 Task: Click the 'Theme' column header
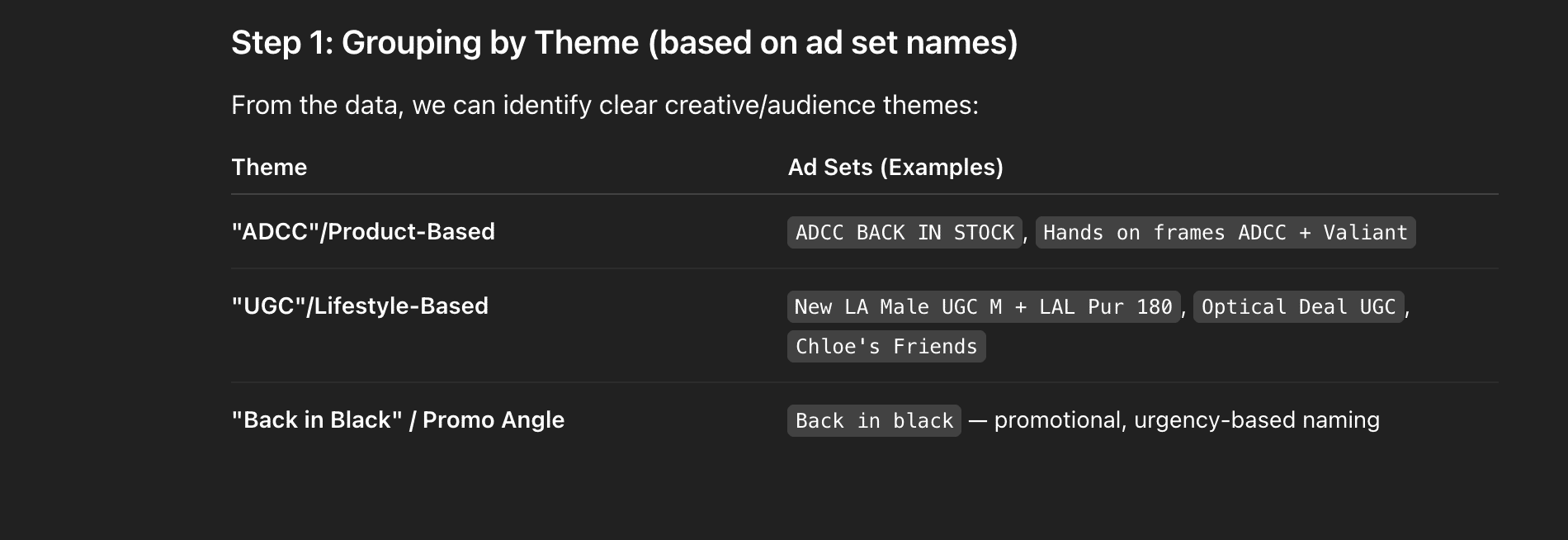(269, 168)
